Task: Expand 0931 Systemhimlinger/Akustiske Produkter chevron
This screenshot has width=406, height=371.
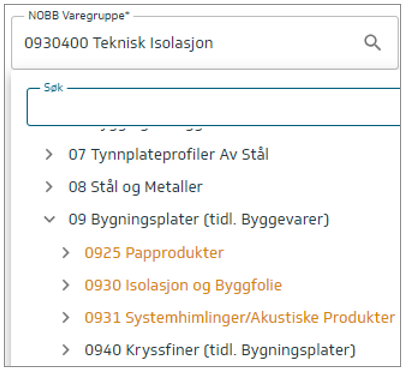Action: (x=66, y=317)
